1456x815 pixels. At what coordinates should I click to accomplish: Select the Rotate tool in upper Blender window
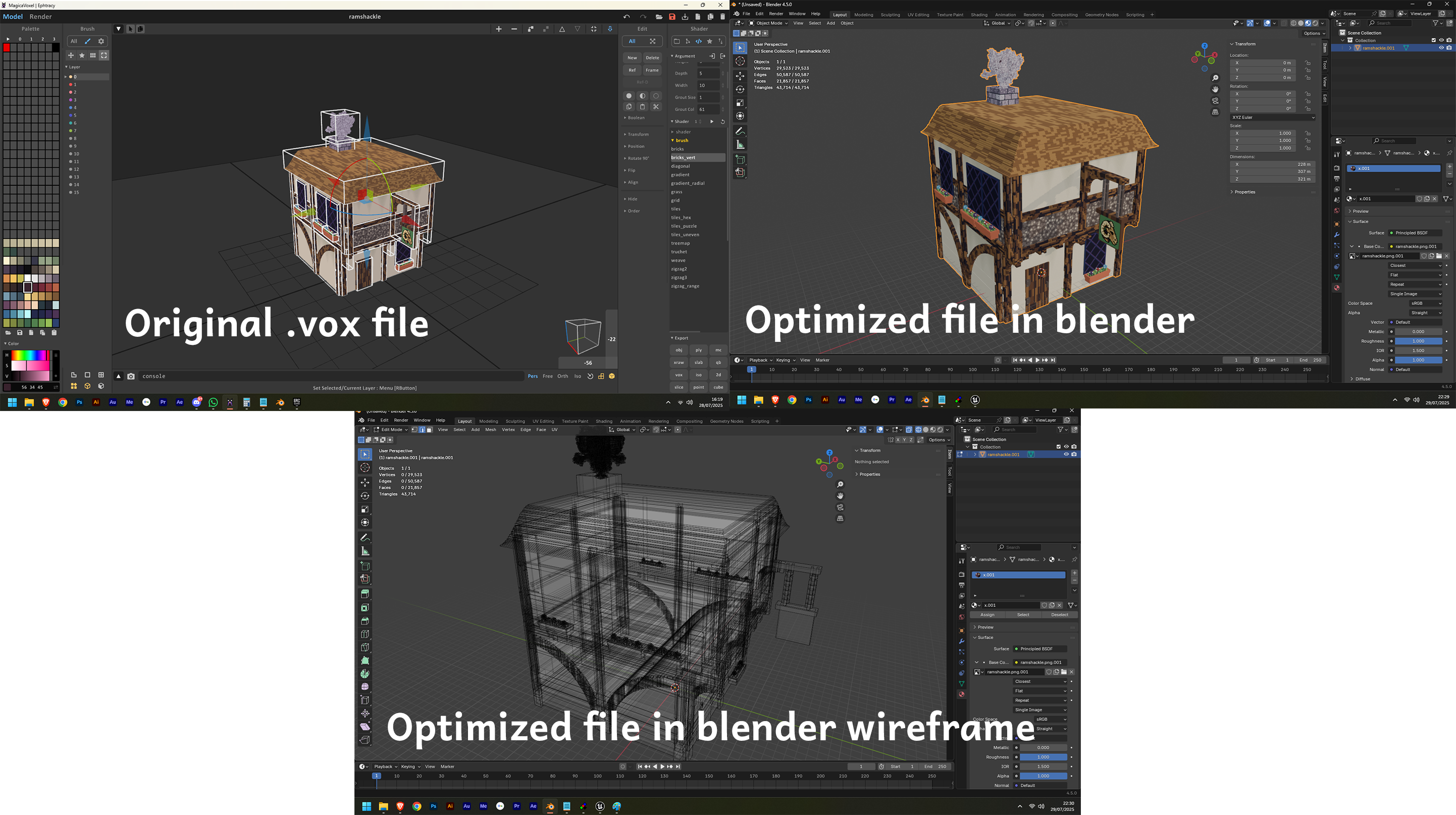pos(740,89)
